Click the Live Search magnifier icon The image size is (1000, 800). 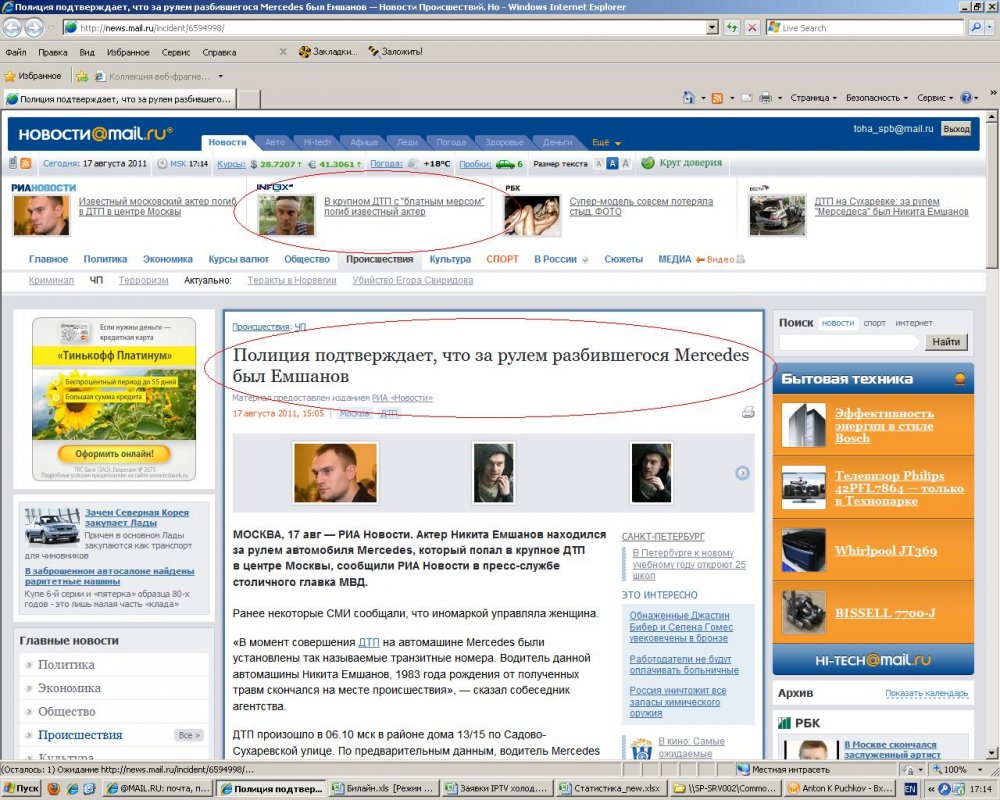point(976,28)
